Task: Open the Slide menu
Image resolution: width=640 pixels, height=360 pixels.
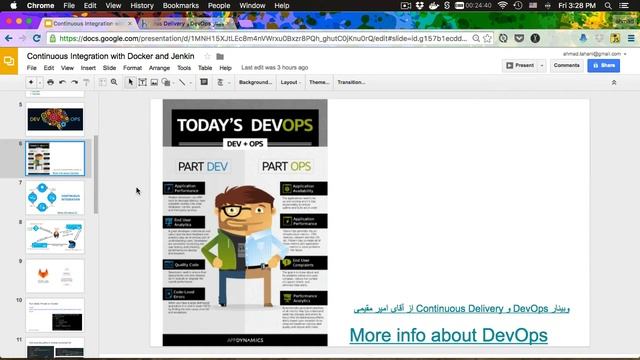Action: [x=109, y=68]
